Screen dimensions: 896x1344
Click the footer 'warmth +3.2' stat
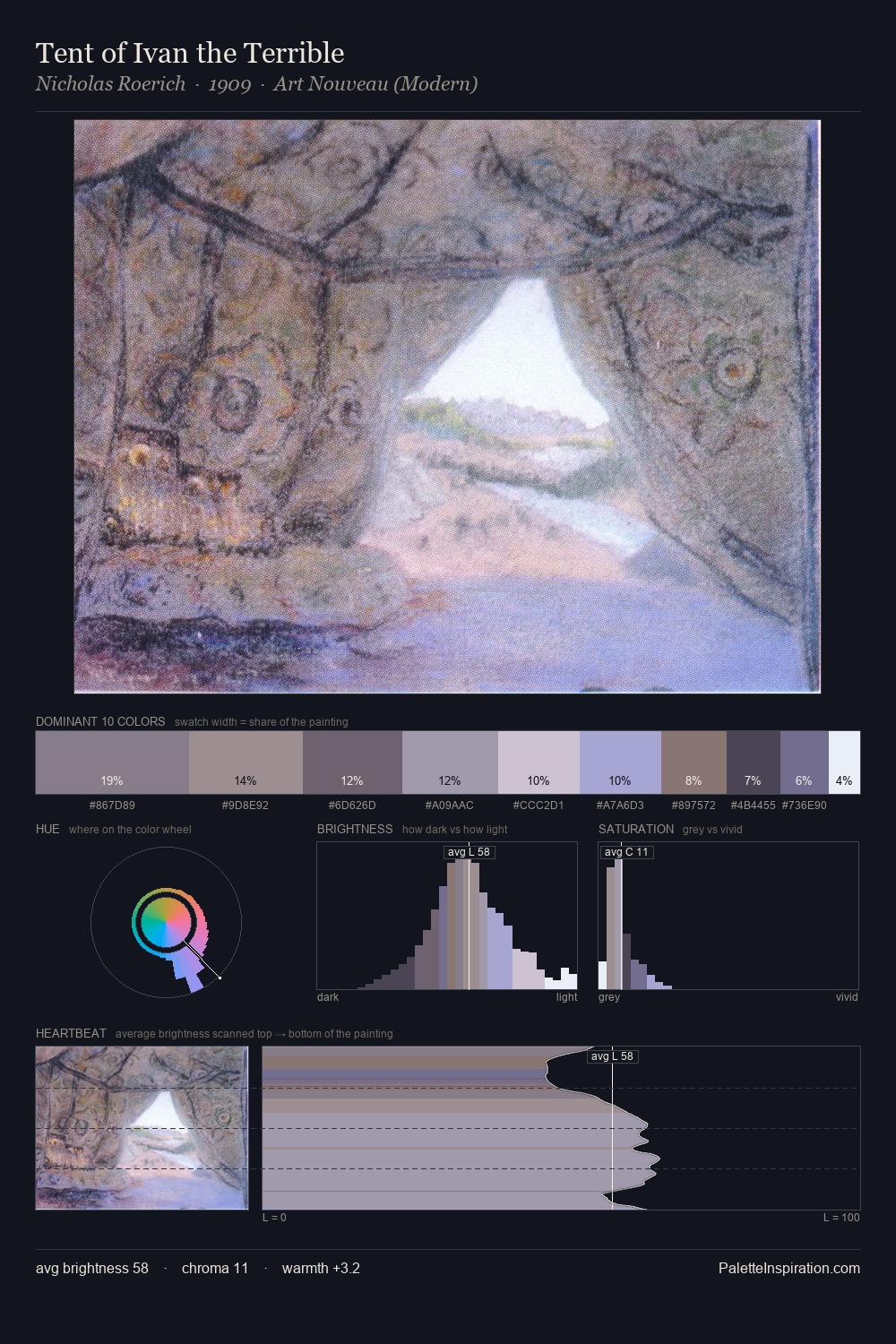coord(321,1268)
